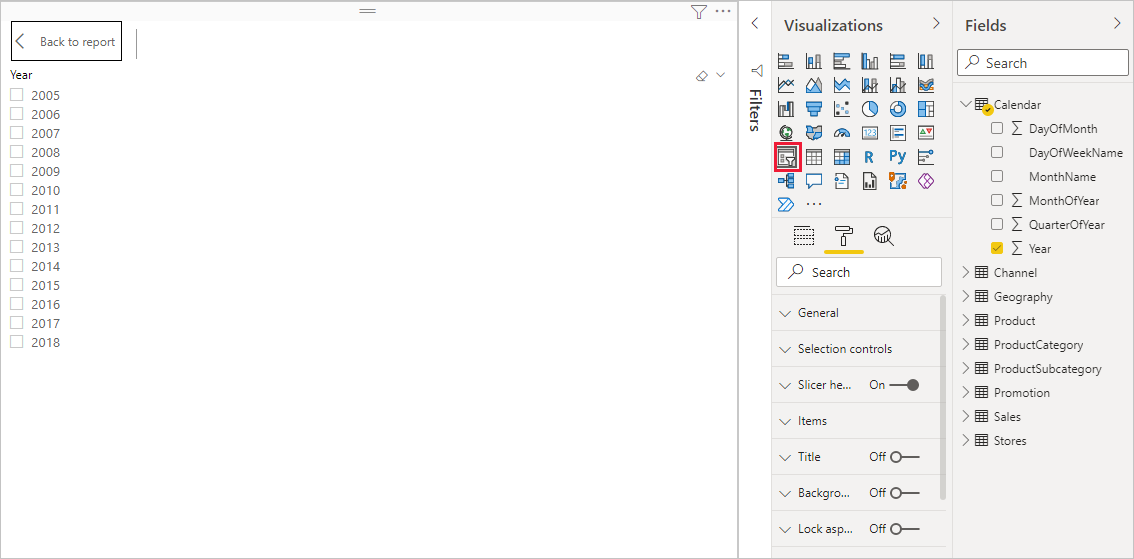Image resolution: width=1134 pixels, height=559 pixels.
Task: Select the Pie chart visualization
Action: 870,109
